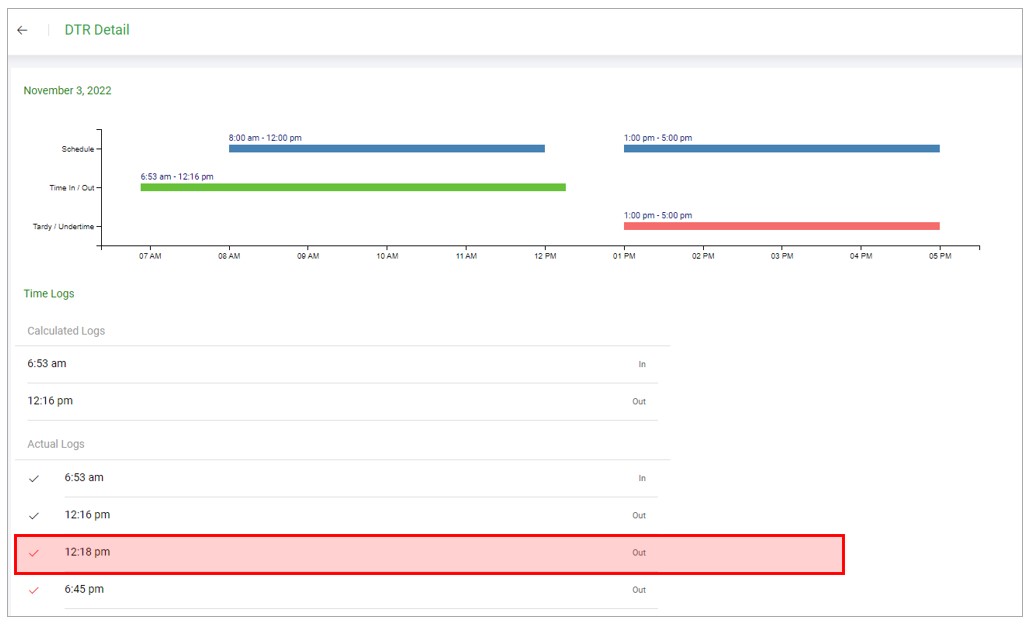Click the afternoon 1:00 pm schedule bar
This screenshot has height=625, width=1030.
point(781,149)
